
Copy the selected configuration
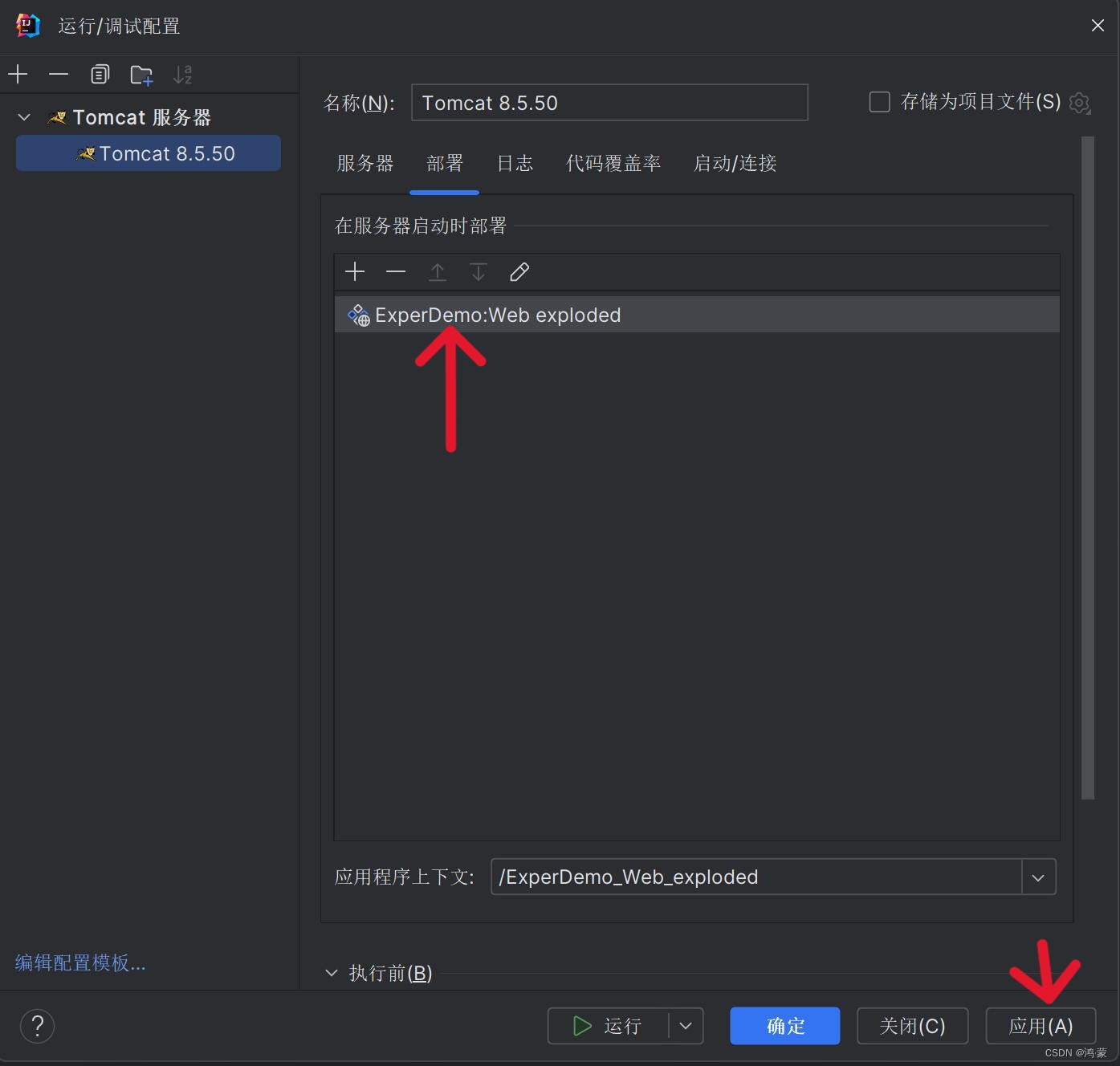pos(100,75)
